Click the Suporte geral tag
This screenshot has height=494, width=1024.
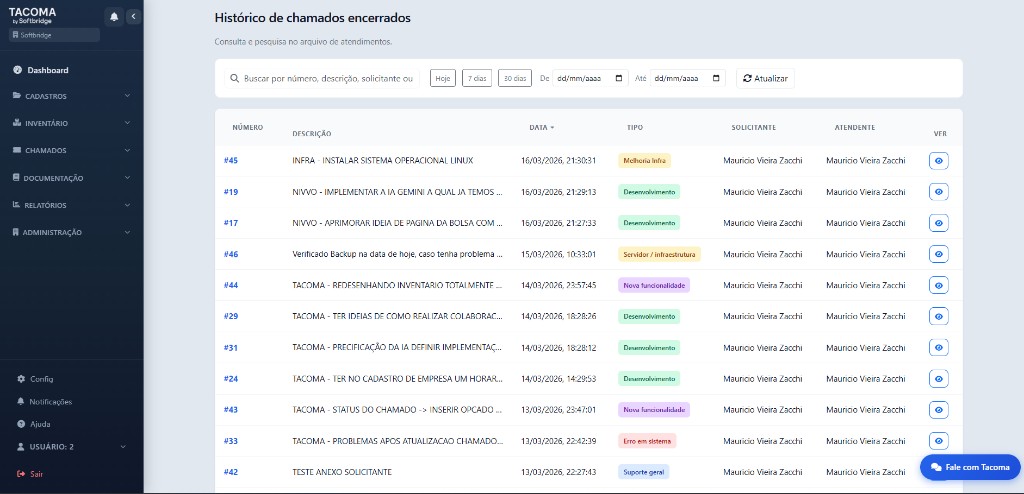pyautogui.click(x=643, y=472)
